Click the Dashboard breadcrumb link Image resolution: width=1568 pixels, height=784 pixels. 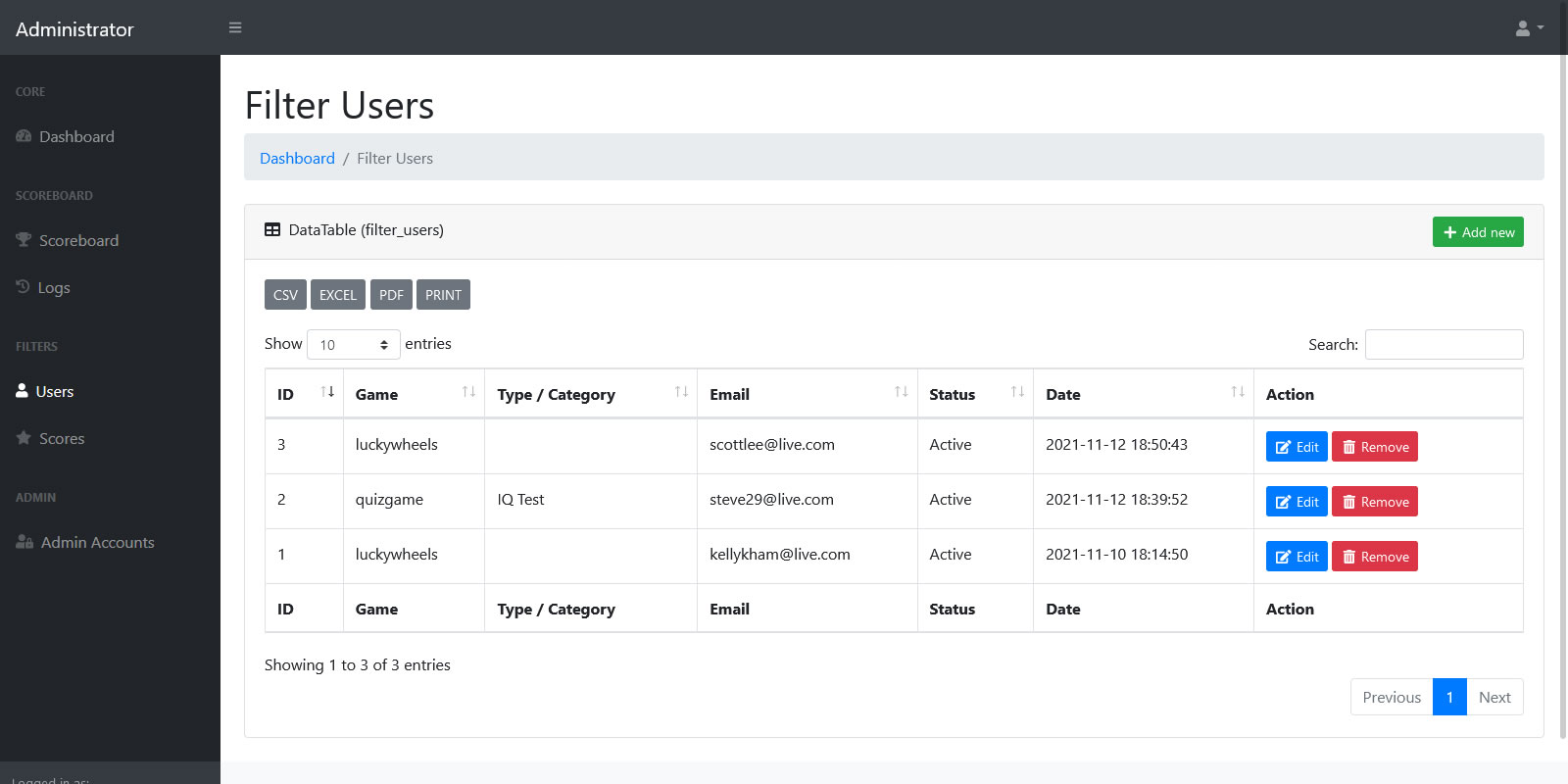pos(297,159)
